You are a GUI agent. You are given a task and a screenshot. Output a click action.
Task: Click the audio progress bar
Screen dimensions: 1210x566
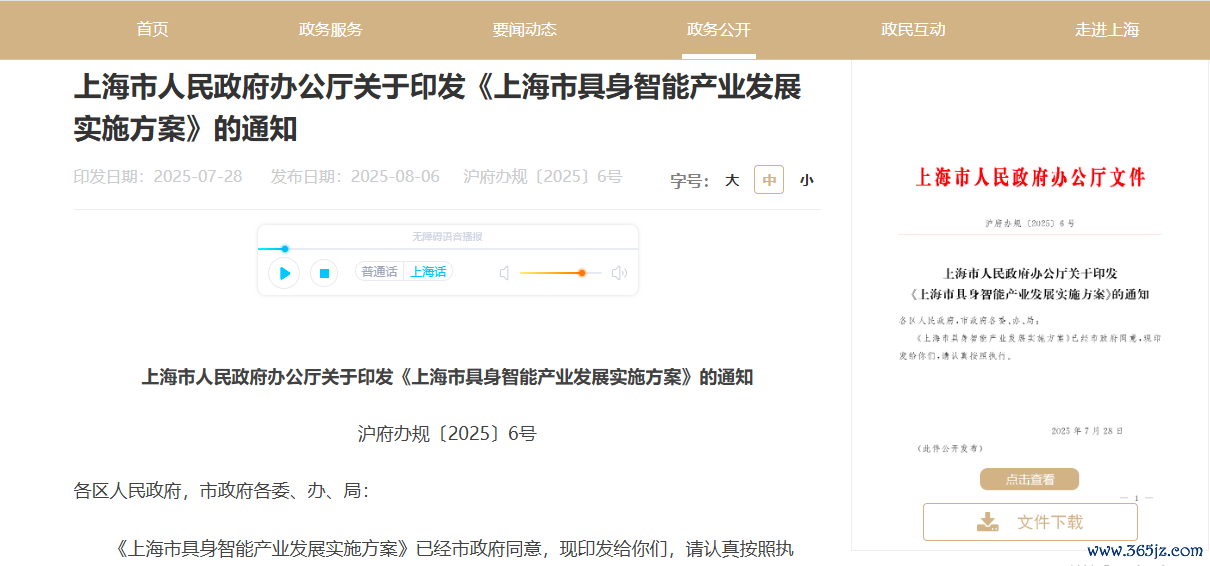coord(448,249)
